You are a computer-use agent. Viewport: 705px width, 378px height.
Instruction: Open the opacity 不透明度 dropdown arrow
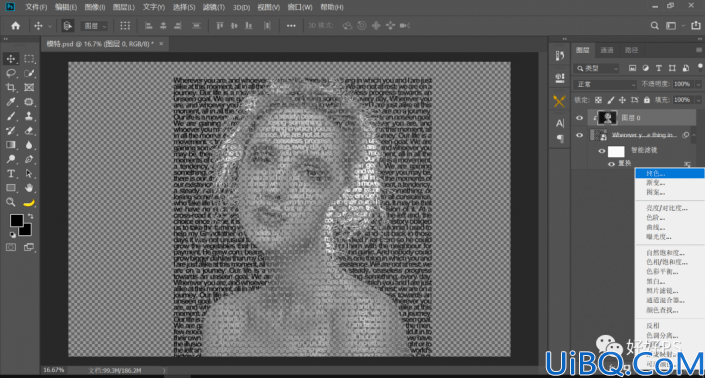coord(698,84)
